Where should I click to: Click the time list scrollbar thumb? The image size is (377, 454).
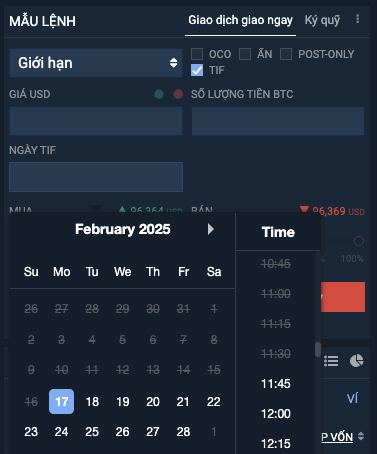[x=318, y=349]
